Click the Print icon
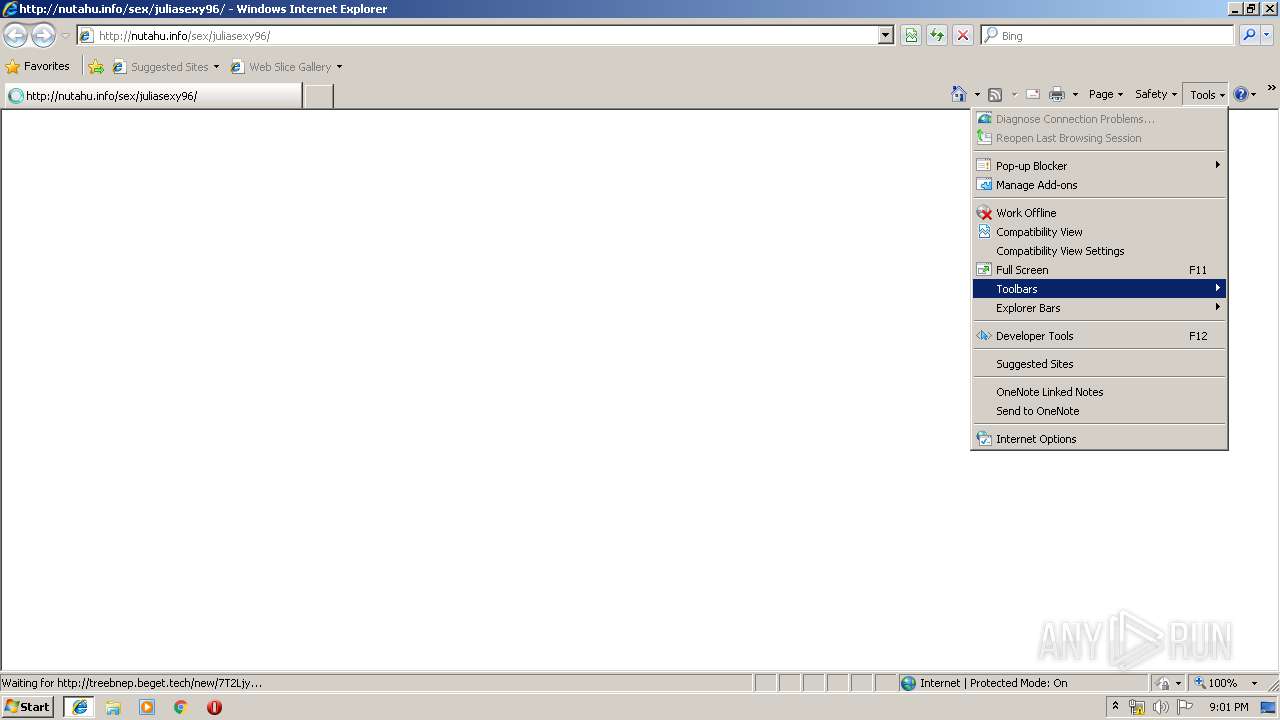Screen dimensions: 1280x720 coord(1057,95)
